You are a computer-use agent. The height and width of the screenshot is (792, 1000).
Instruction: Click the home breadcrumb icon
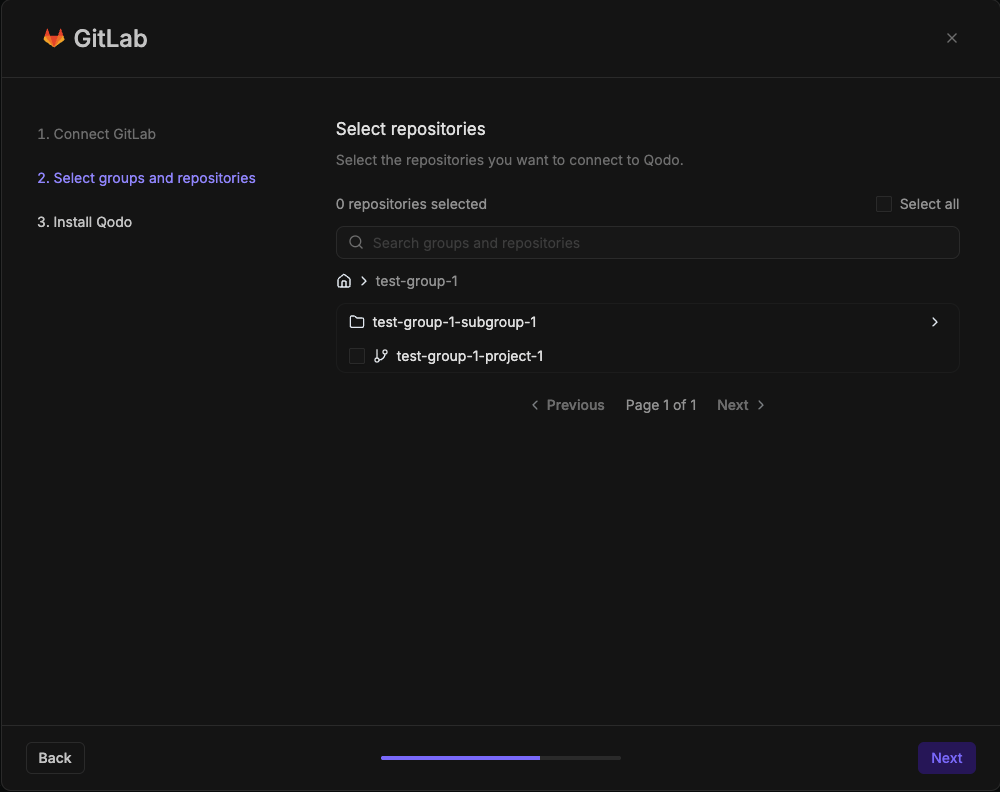click(344, 281)
